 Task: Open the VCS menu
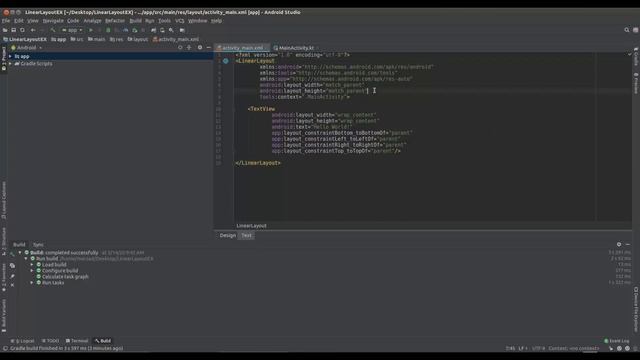[180, 21]
